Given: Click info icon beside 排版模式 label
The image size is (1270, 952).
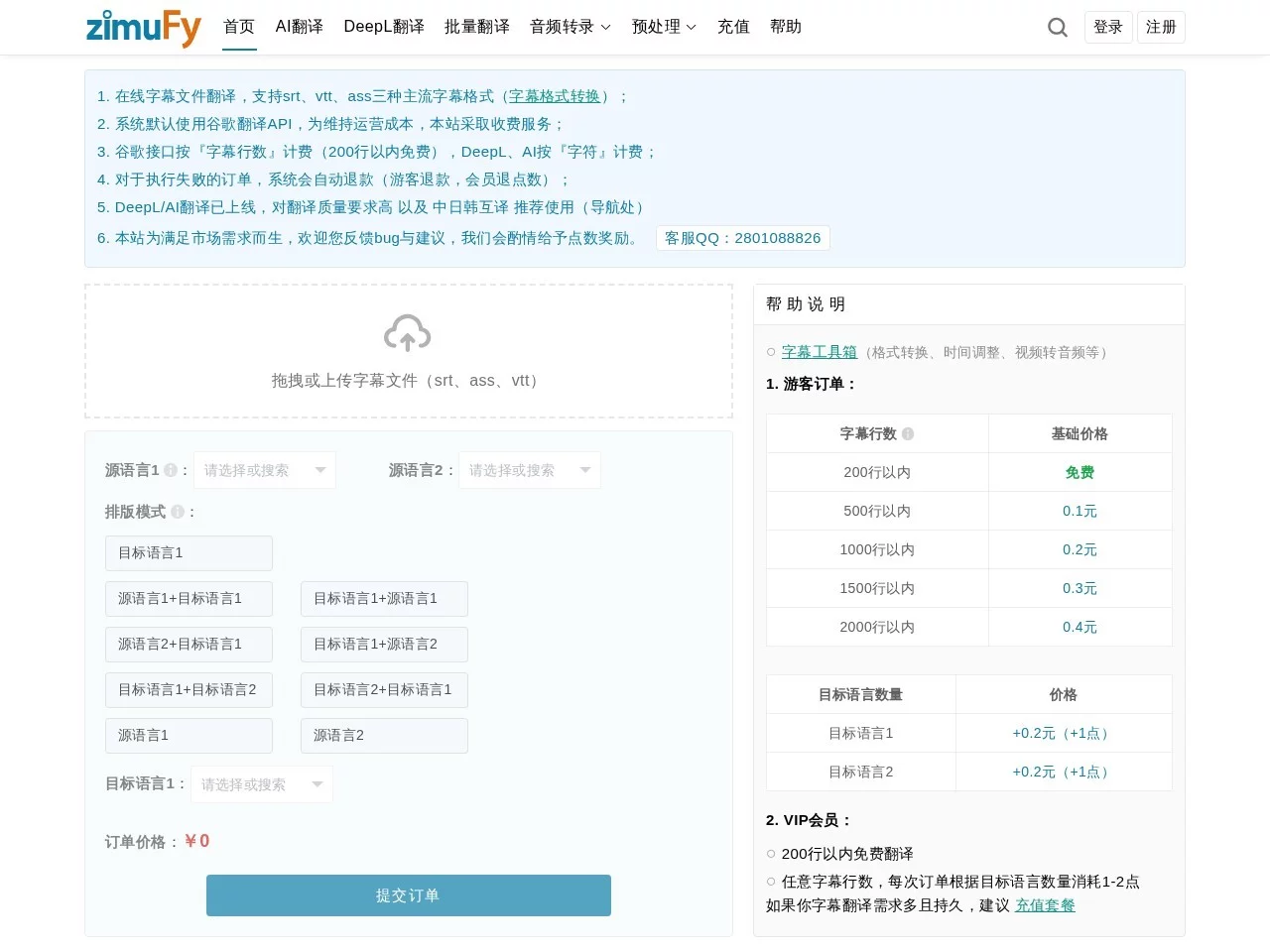Looking at the screenshot, I should point(178,512).
